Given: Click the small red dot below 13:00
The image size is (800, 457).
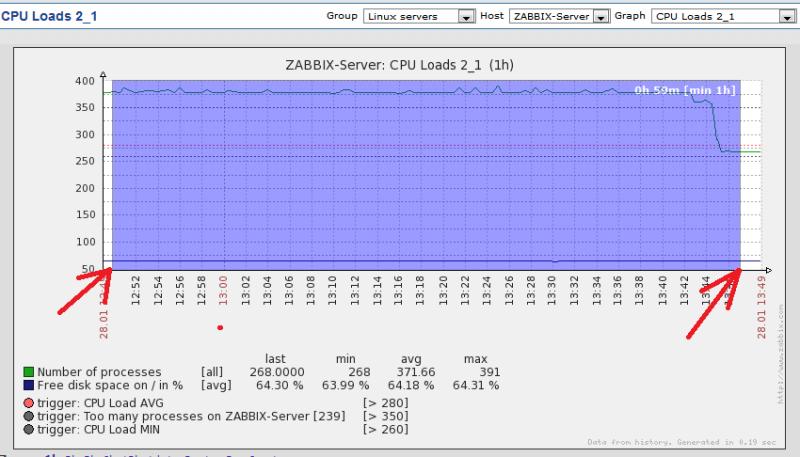Looking at the screenshot, I should coord(220,327).
